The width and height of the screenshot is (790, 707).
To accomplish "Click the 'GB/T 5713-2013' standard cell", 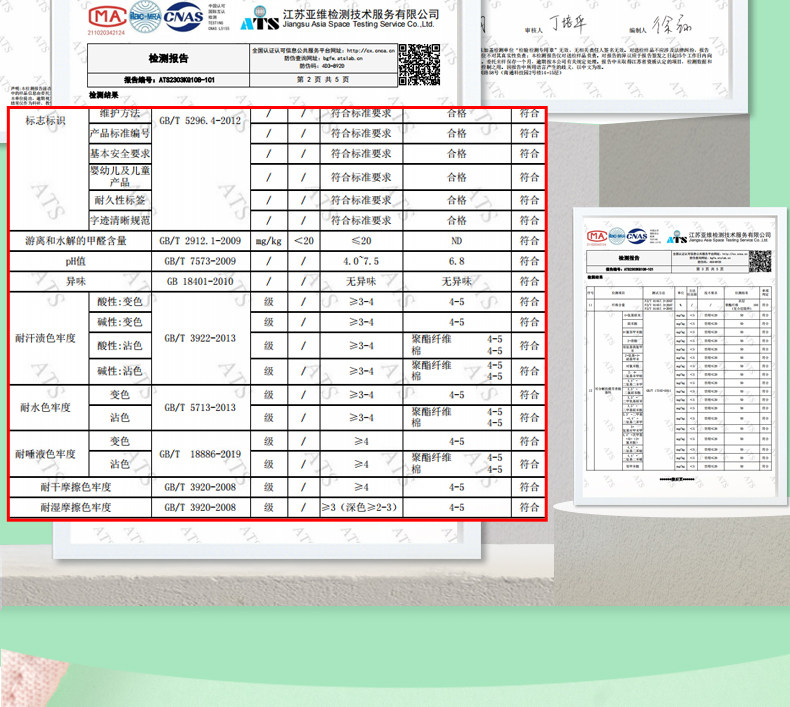I will (200, 407).
